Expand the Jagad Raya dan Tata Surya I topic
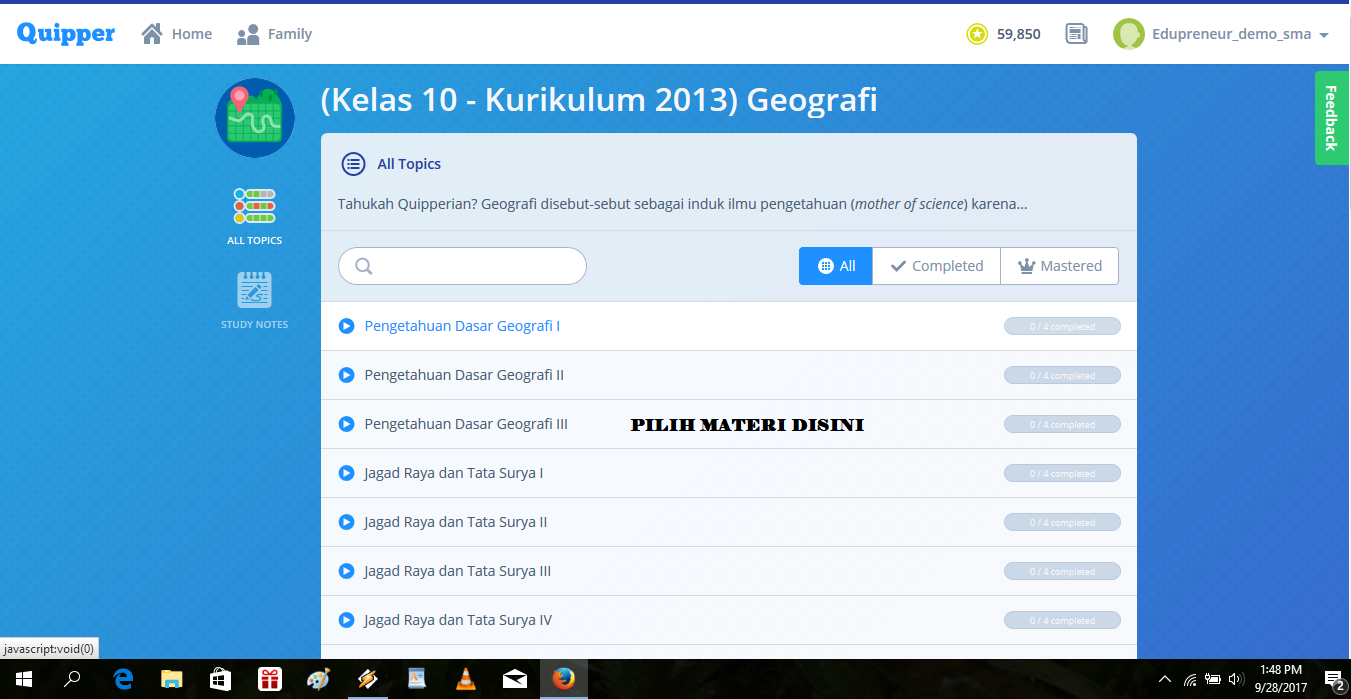This screenshot has height=699, width=1351. (346, 472)
